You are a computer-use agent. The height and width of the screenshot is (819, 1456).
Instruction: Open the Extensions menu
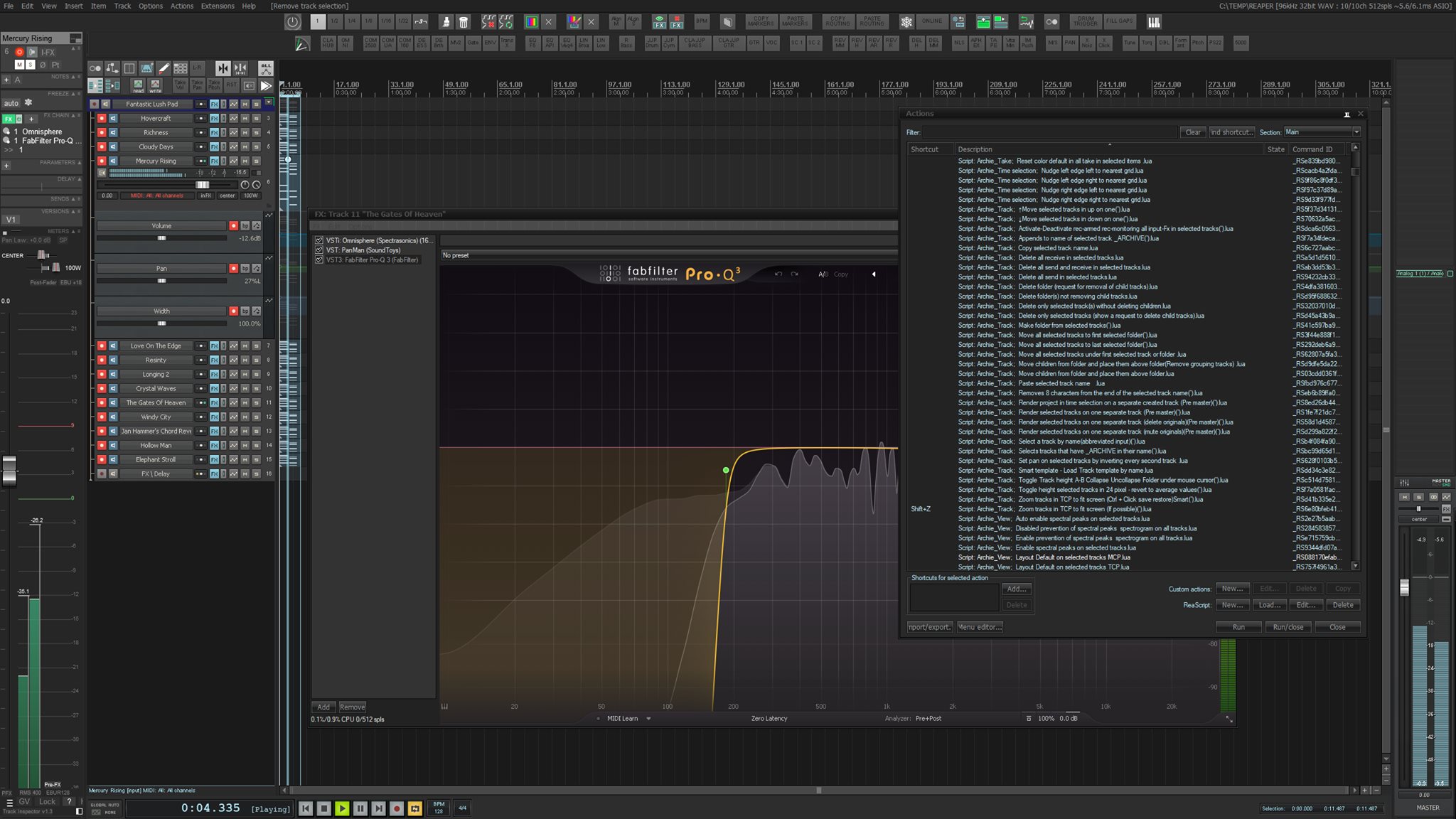218,6
